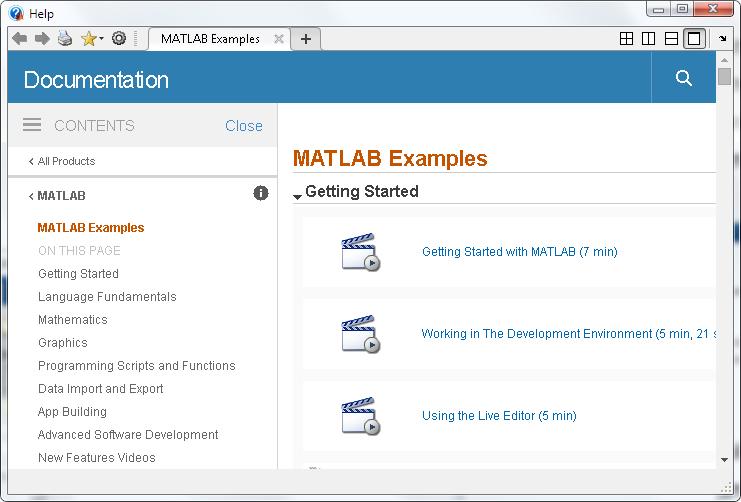Print the page with the printer icon
Image resolution: width=741 pixels, height=502 pixels.
pyautogui.click(x=65, y=38)
